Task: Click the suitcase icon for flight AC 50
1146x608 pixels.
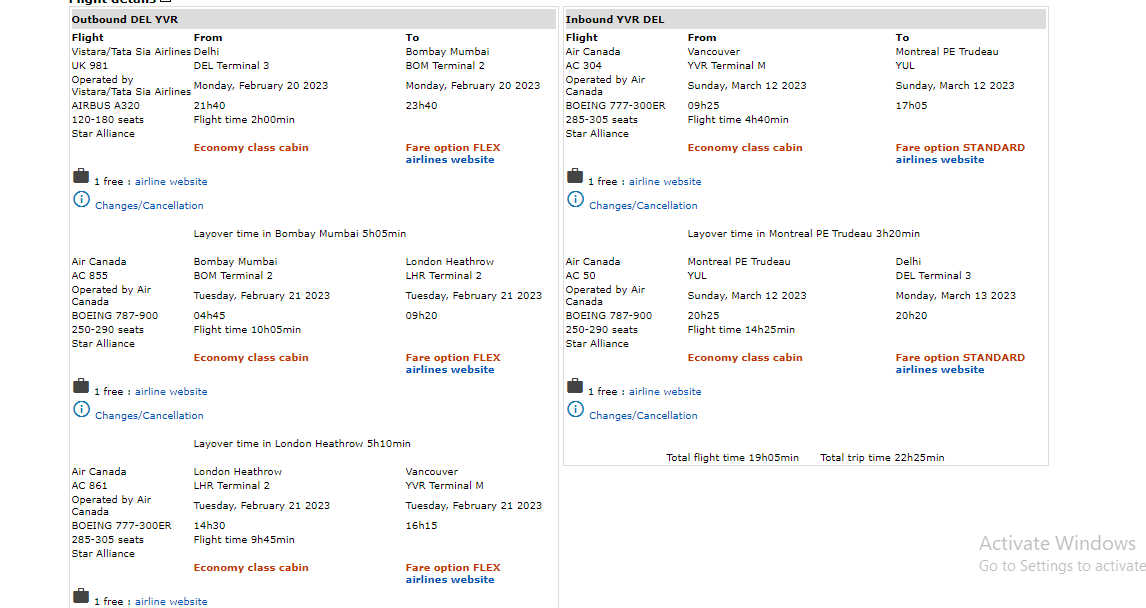Action: [575, 387]
